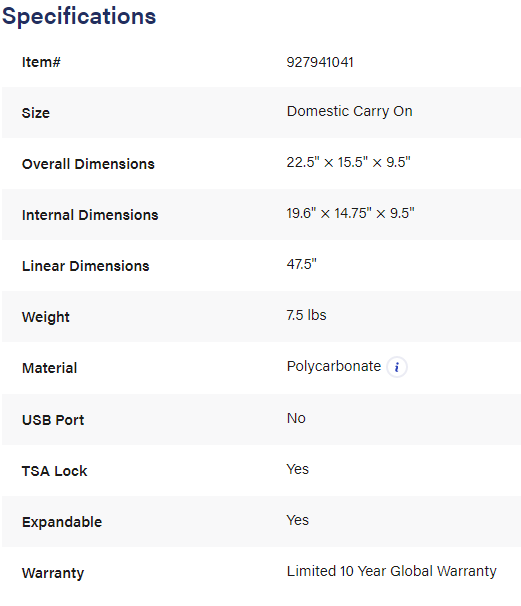Select the Warranty label

[x=53, y=573]
